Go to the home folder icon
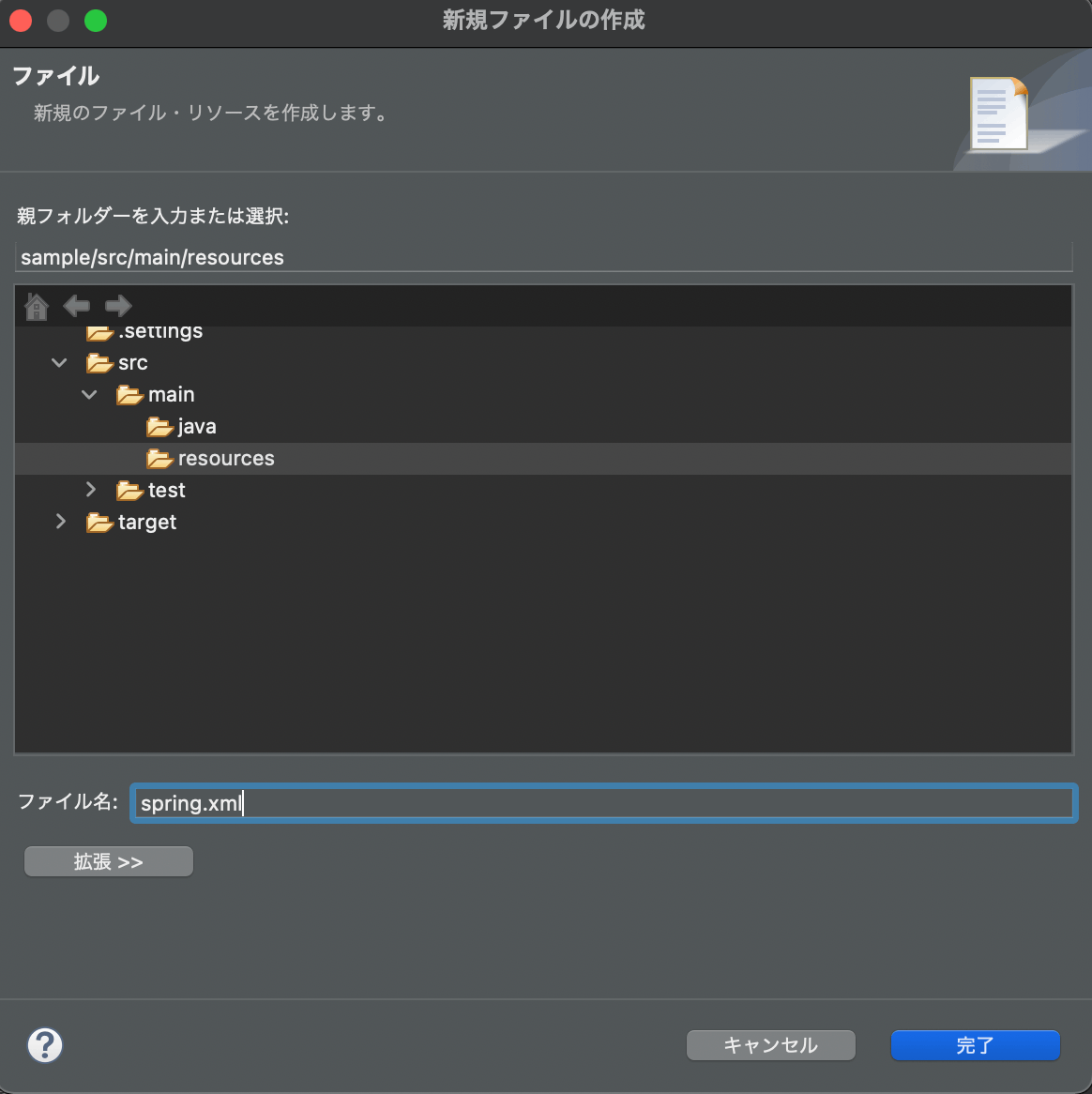Viewport: 1092px width, 1094px height. point(37,306)
